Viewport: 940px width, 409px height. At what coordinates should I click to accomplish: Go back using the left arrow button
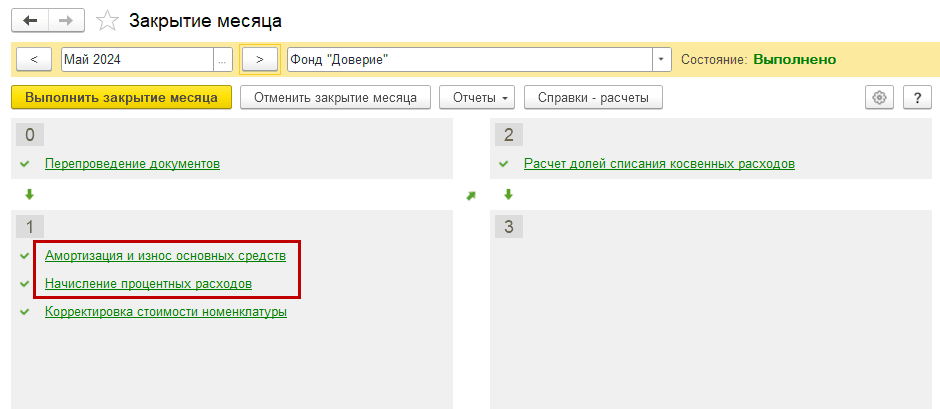[29, 20]
